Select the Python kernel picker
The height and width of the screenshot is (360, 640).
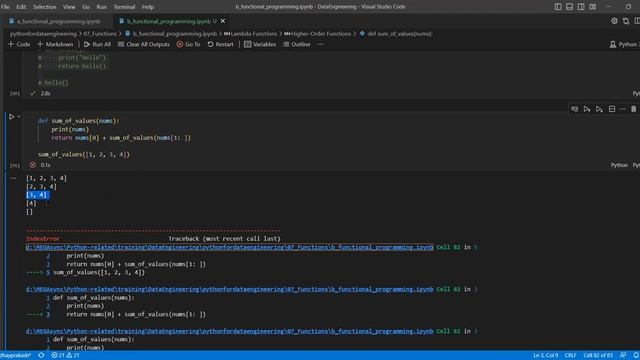tap(624, 44)
